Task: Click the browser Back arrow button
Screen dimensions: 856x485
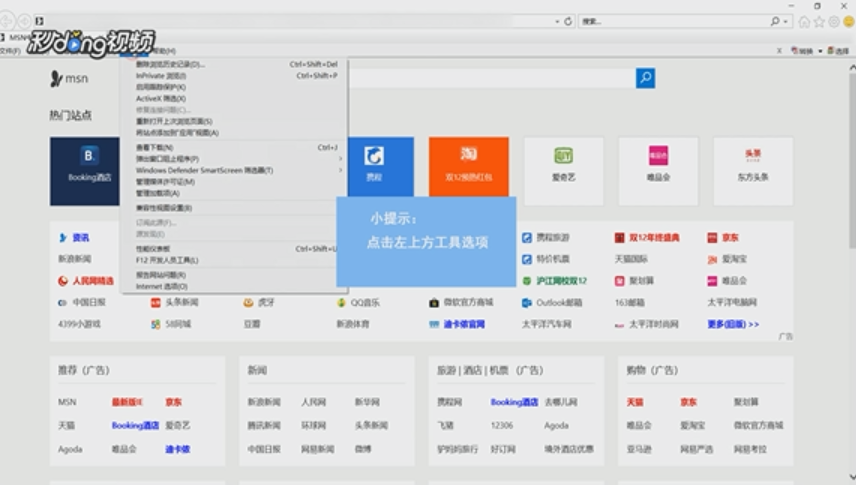Action: (x=6, y=21)
